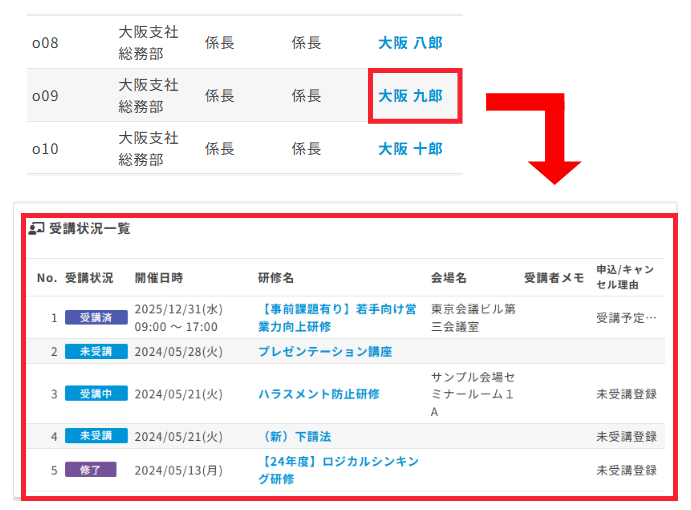The image size is (691, 510).
Task: Open the 【事前課題有り】若手向け営業力向上研修 course link
Action: pyautogui.click(x=337, y=318)
